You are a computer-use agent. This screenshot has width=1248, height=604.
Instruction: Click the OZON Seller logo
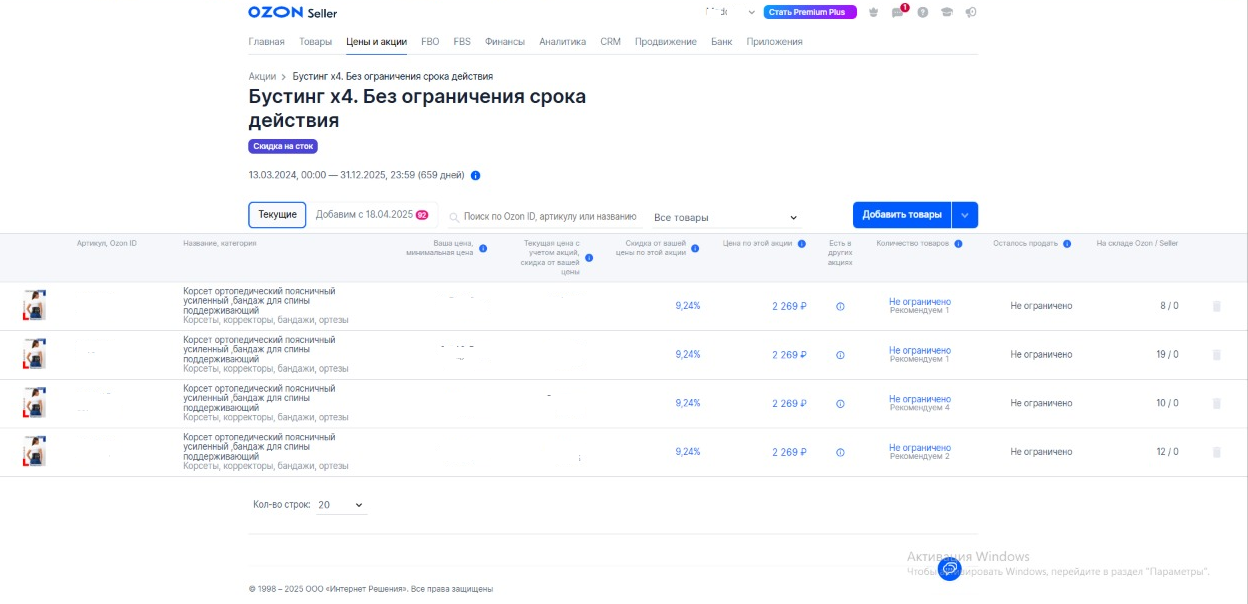point(292,13)
